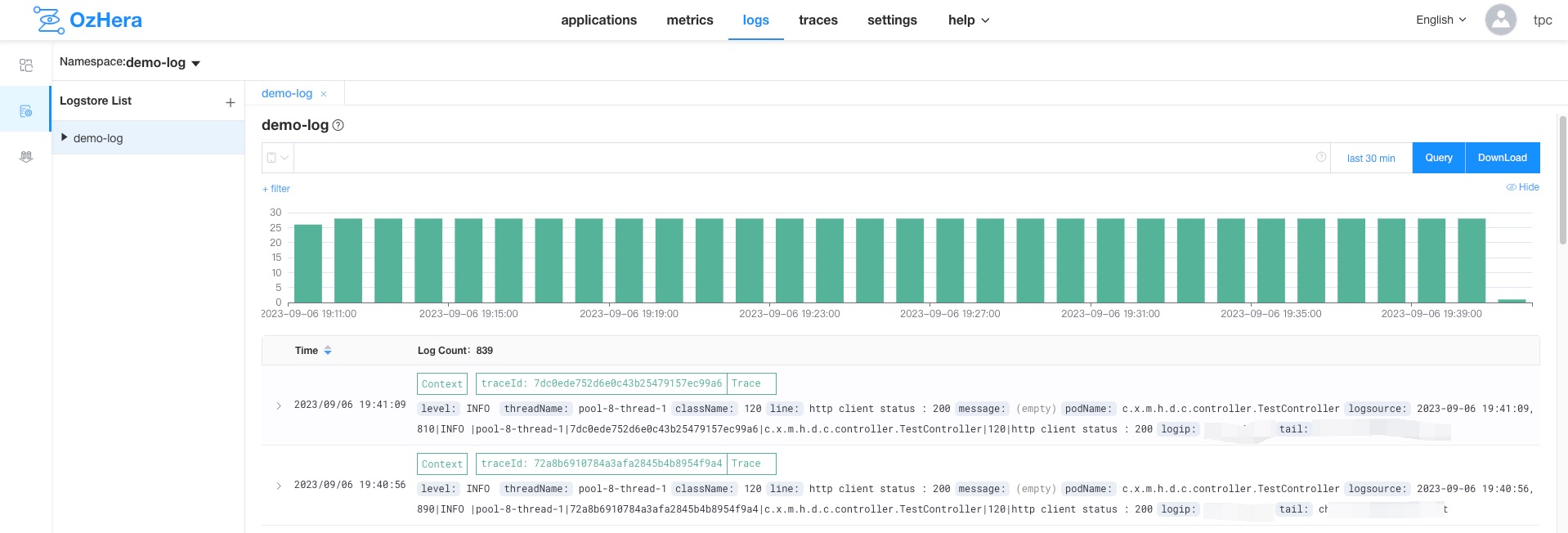Open the third sidebar icon
The height and width of the screenshot is (533, 1568).
click(x=26, y=156)
